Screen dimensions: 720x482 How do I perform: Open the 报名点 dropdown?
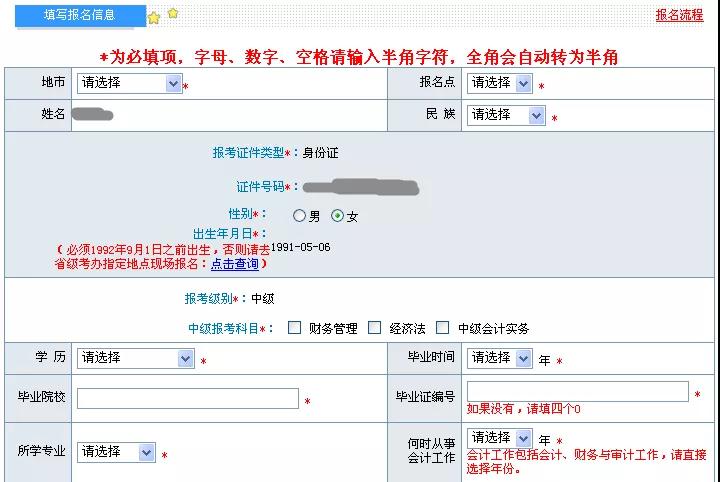click(500, 84)
